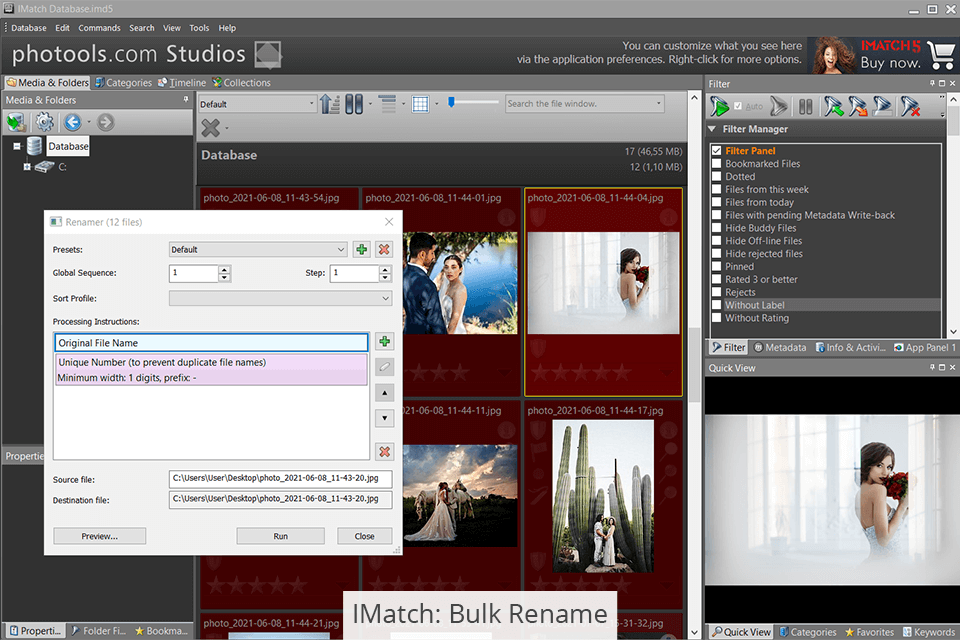This screenshot has width=960, height=640.
Task: Click the list layout lines icon
Action: pos(387,104)
